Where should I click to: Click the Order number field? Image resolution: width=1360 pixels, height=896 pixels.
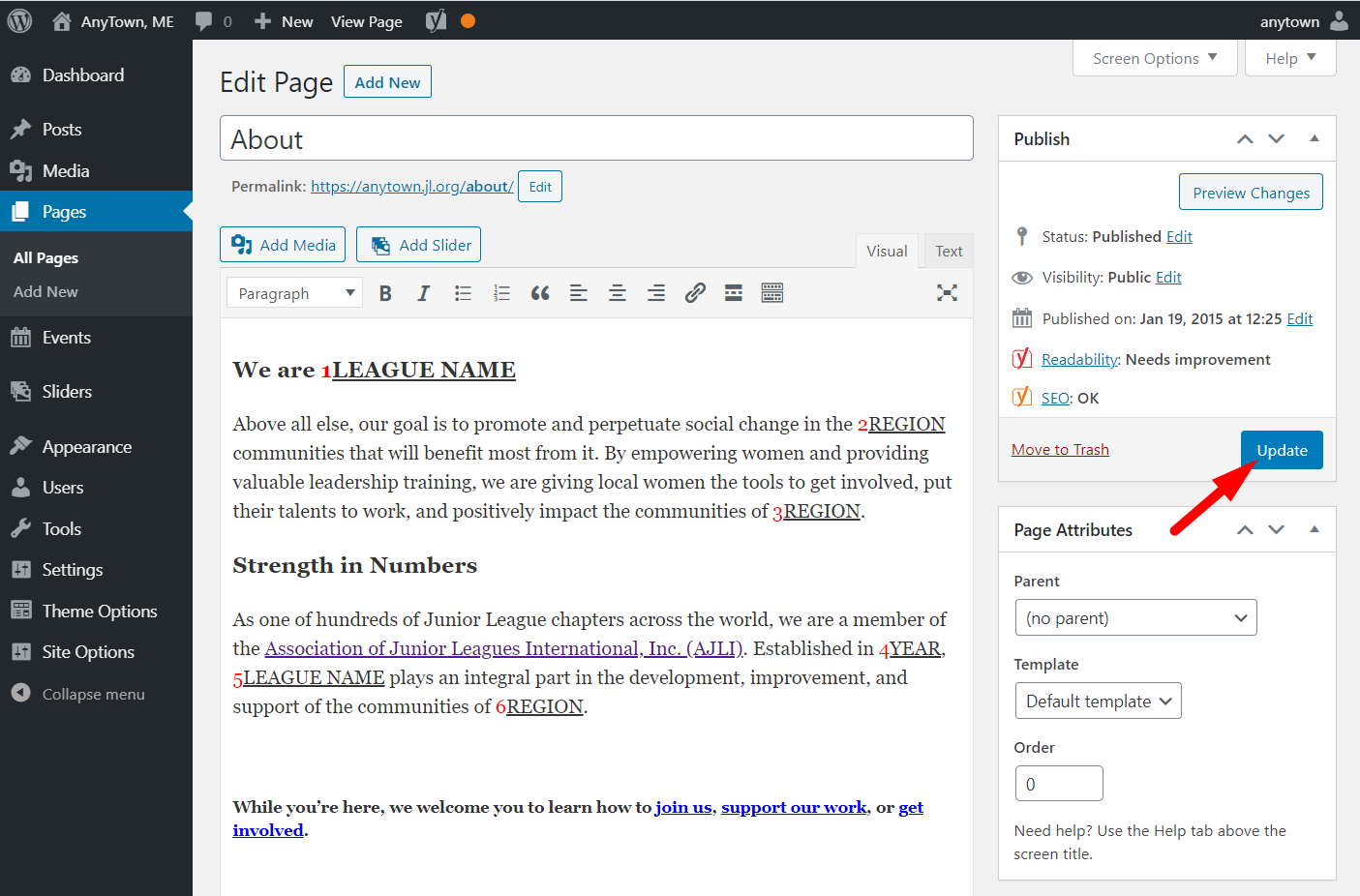click(x=1058, y=784)
